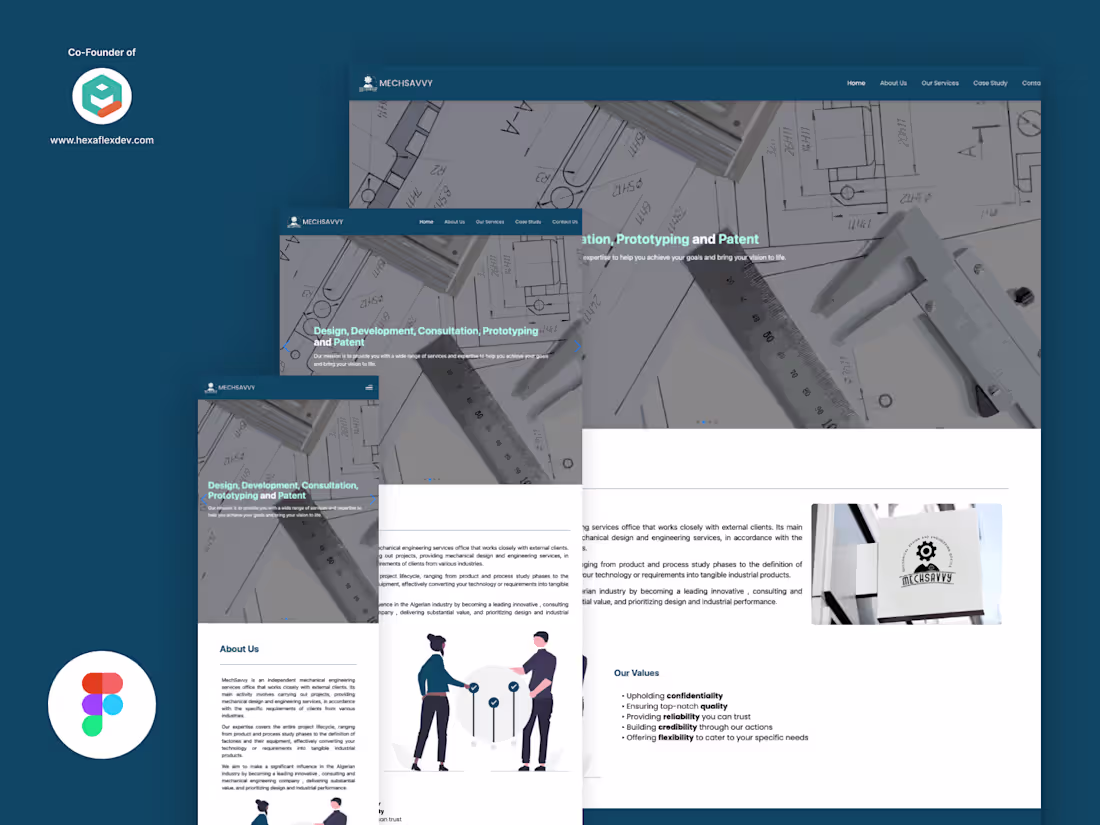Toggle the active pagination dot under hero
This screenshot has width=1100, height=825.
(704, 422)
